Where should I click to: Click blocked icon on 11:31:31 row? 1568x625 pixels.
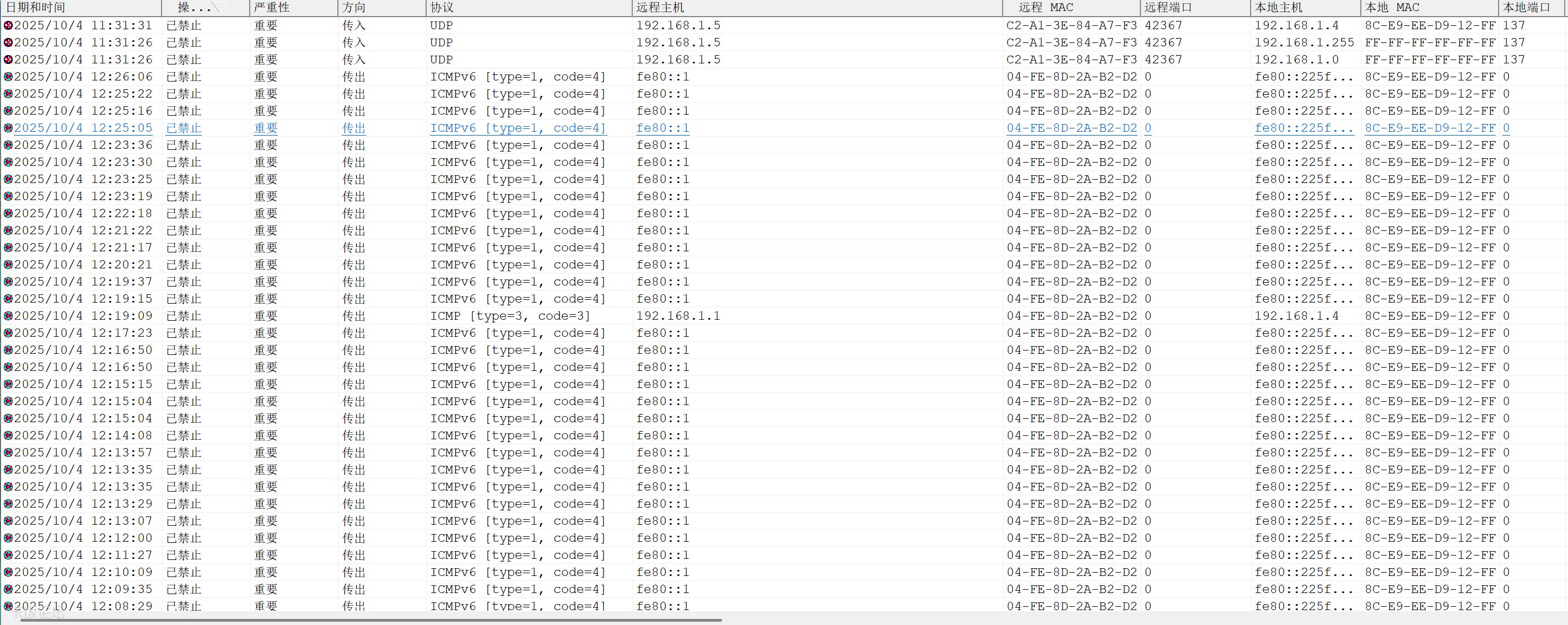(x=8, y=25)
